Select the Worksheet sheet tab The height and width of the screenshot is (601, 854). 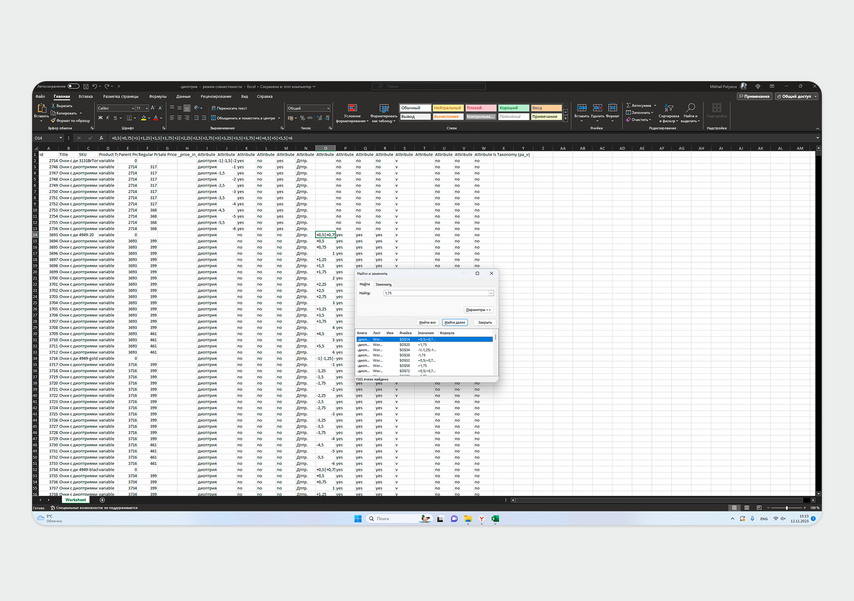(x=76, y=500)
